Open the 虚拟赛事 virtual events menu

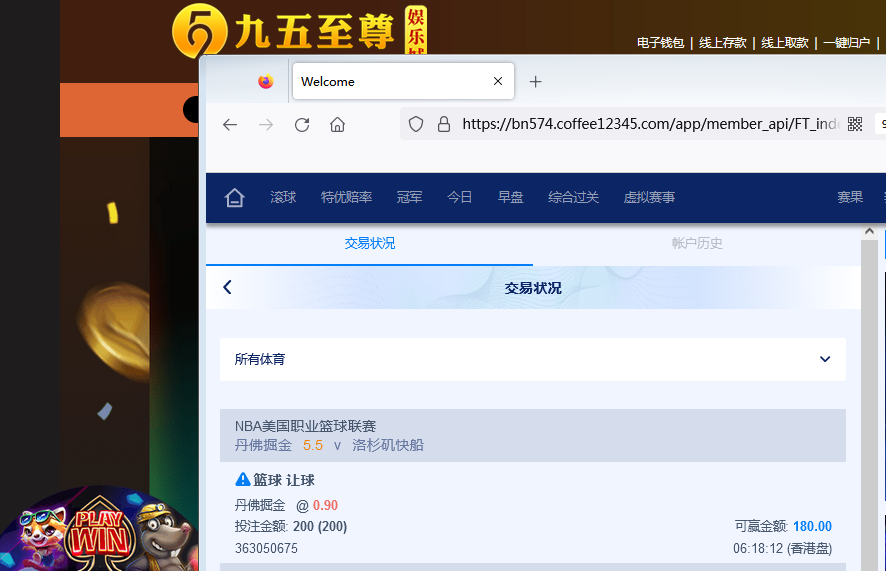[x=649, y=198]
